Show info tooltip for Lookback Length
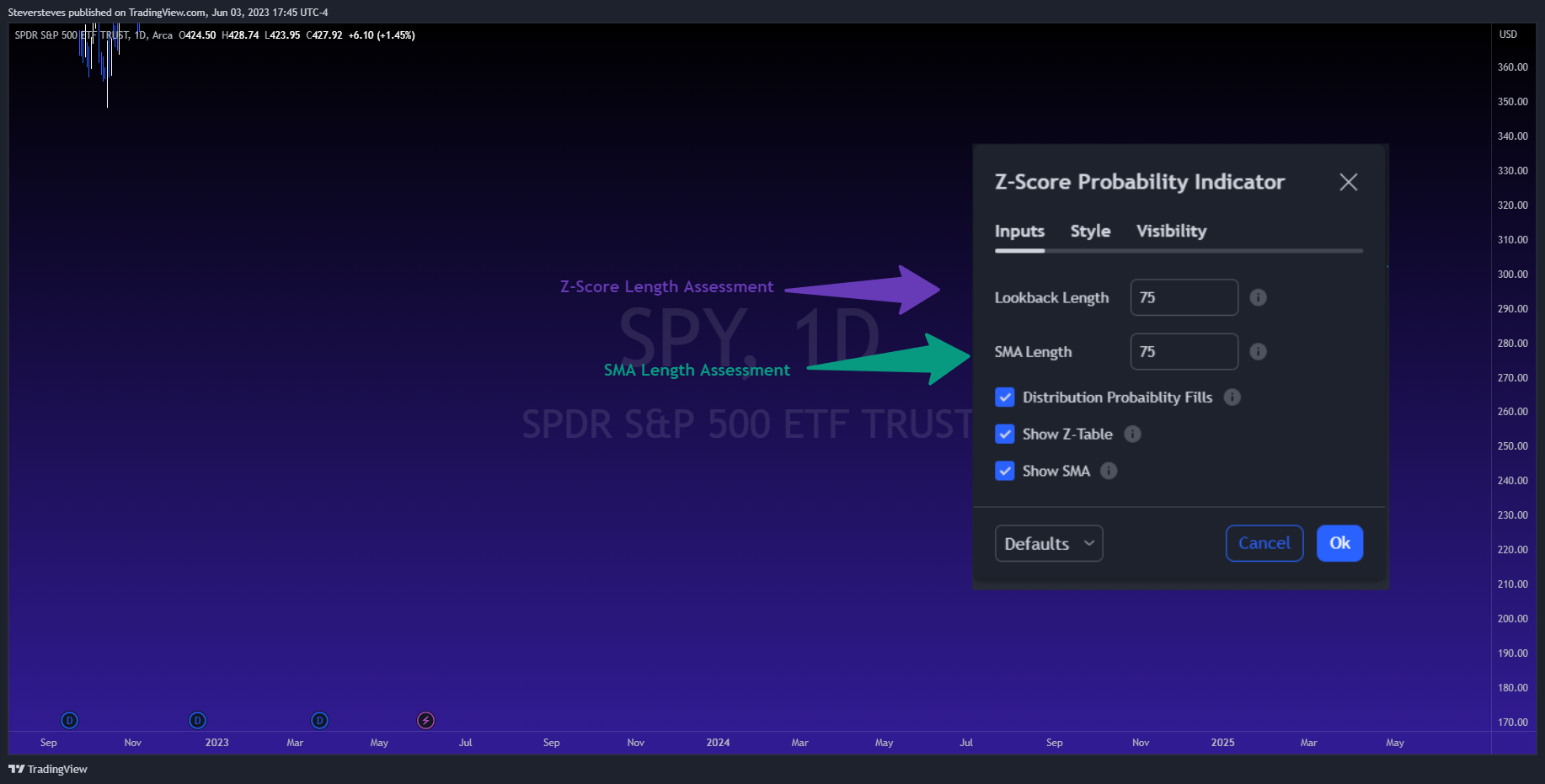This screenshot has height=784, width=1545. pyautogui.click(x=1258, y=297)
